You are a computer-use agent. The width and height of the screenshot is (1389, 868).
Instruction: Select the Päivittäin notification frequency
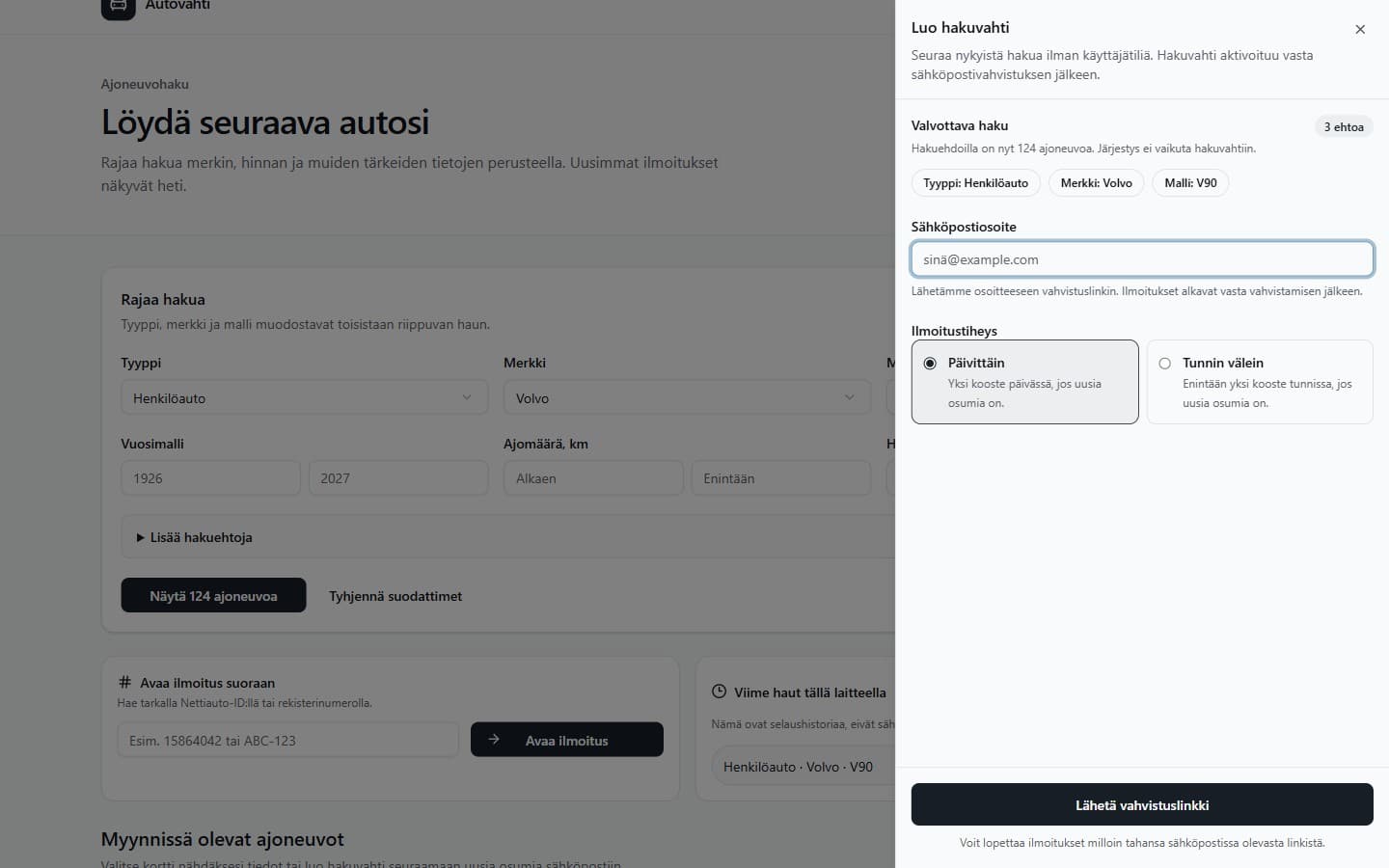pyautogui.click(x=1024, y=382)
